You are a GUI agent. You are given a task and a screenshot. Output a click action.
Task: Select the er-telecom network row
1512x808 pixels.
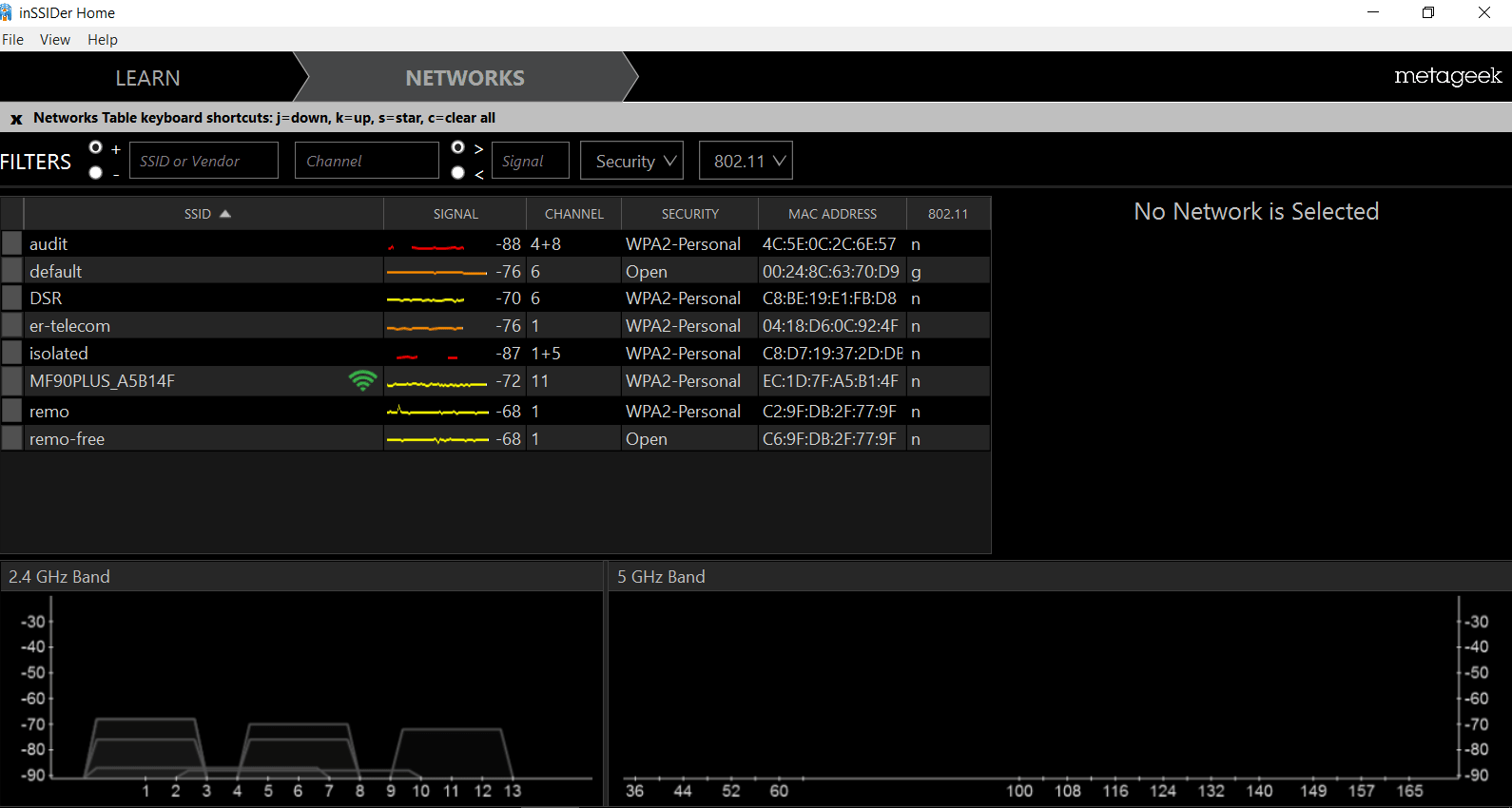495,326
